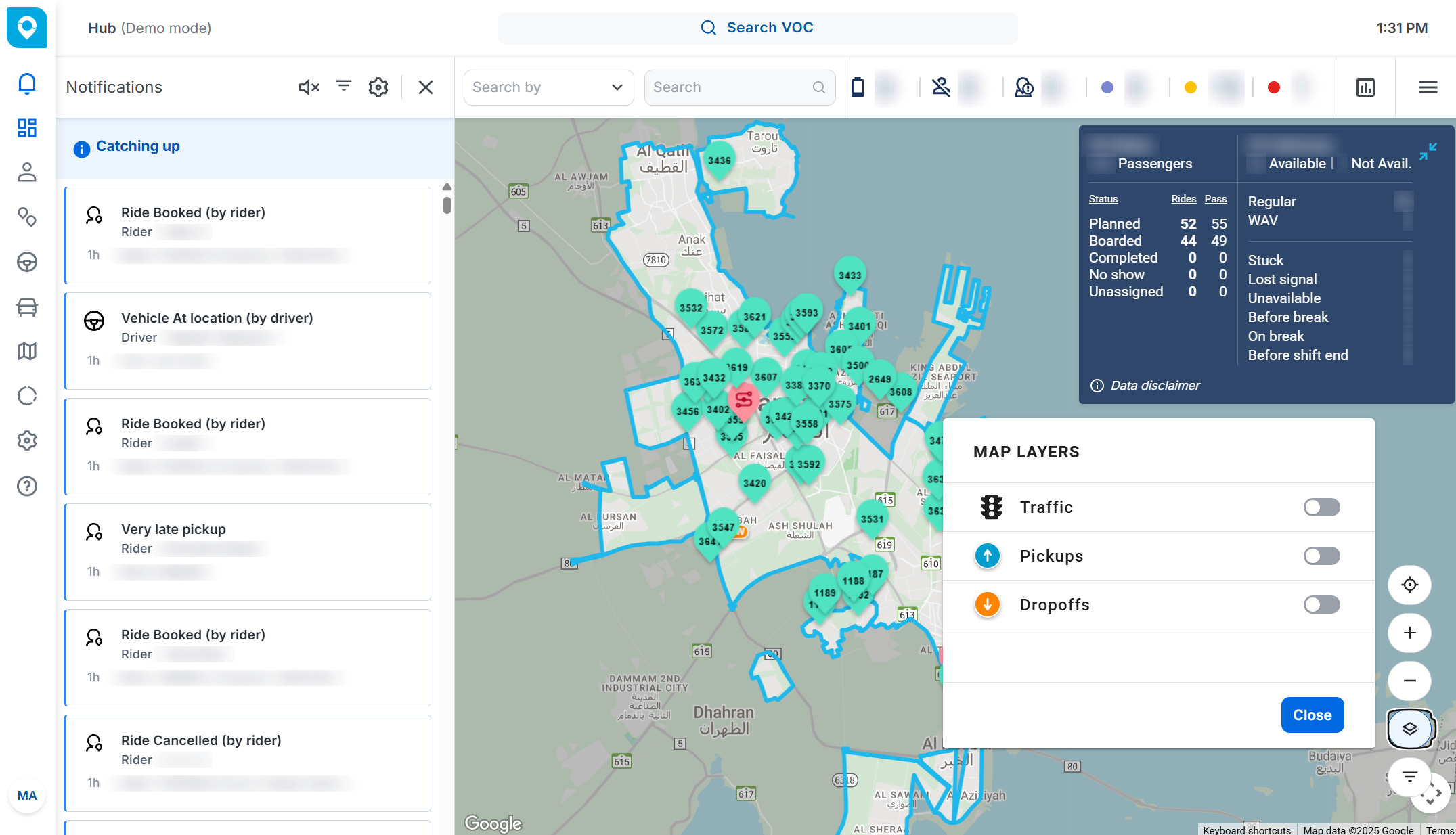Open Vehicle At location notification
The height and width of the screenshot is (835, 1456).
coord(247,340)
